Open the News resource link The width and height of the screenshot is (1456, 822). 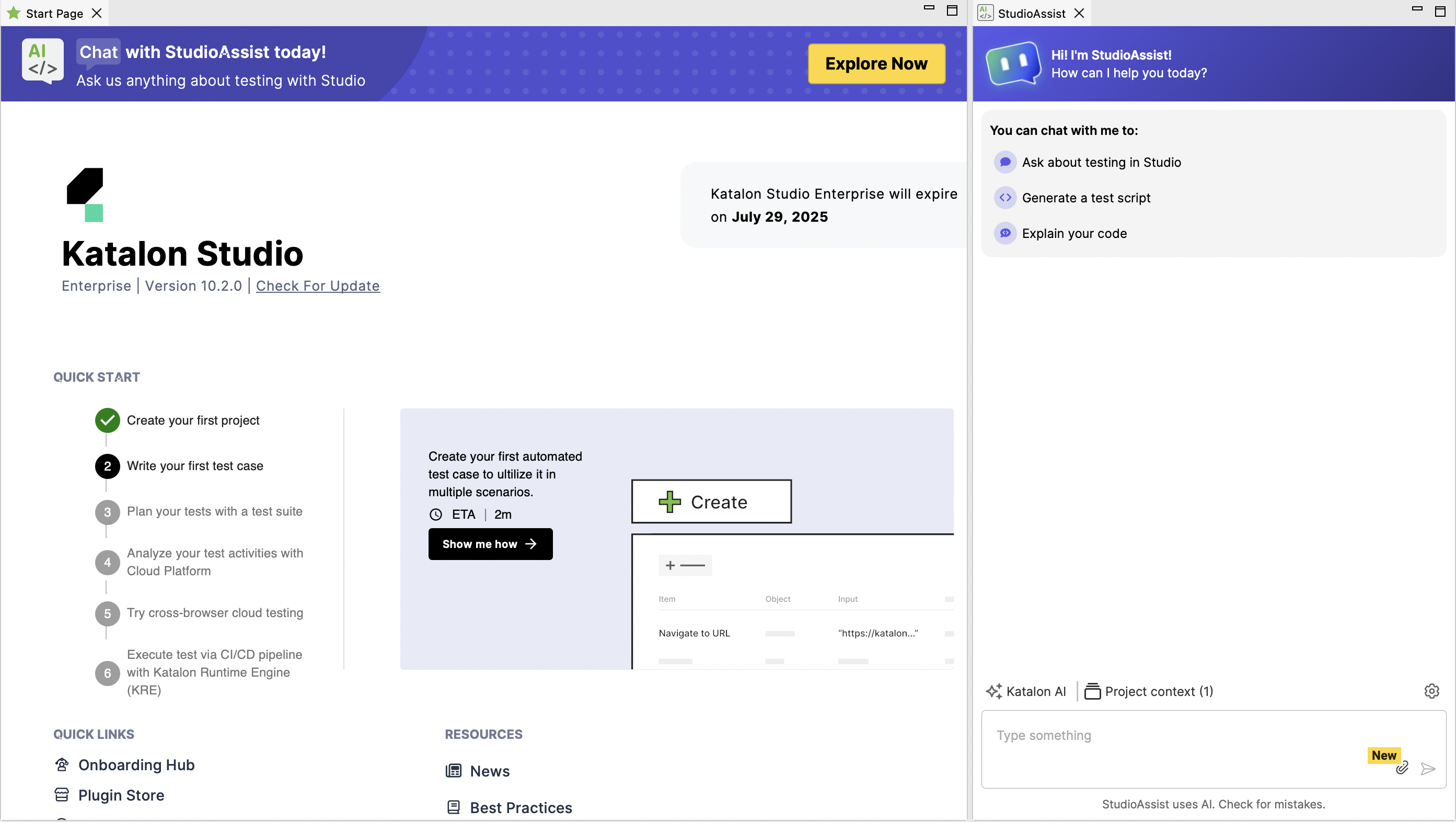click(x=490, y=771)
